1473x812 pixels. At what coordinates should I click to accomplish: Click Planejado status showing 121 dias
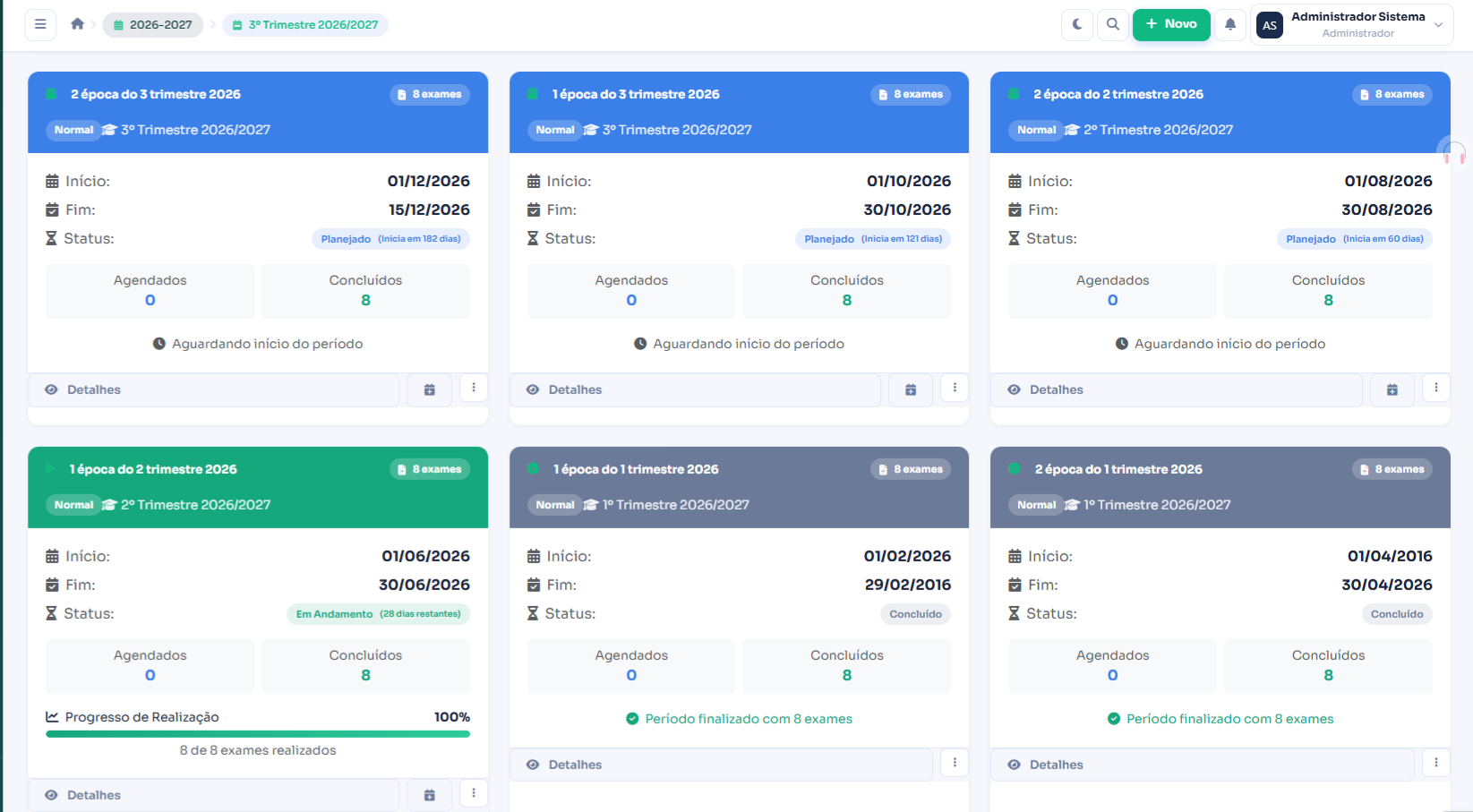click(873, 239)
